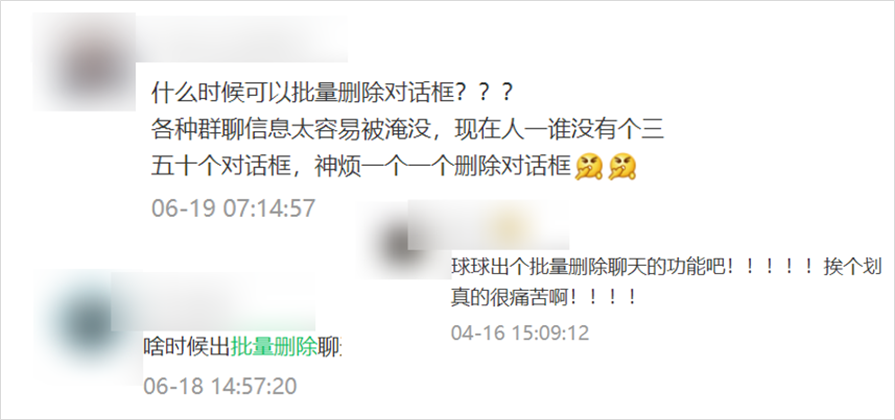Image resolution: width=895 pixels, height=420 pixels.
Task: Click the blurred username above 什么时候可以批量删除
Action: [241, 38]
